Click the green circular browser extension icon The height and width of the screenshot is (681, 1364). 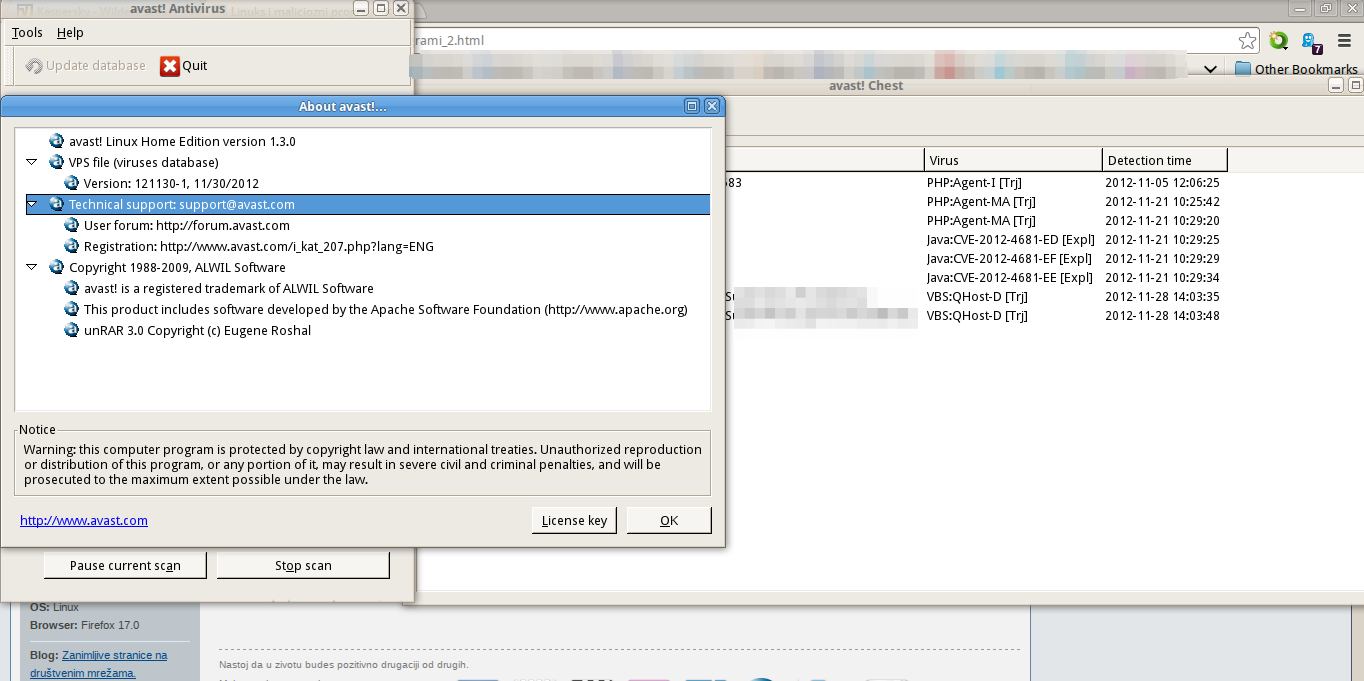coord(1278,41)
